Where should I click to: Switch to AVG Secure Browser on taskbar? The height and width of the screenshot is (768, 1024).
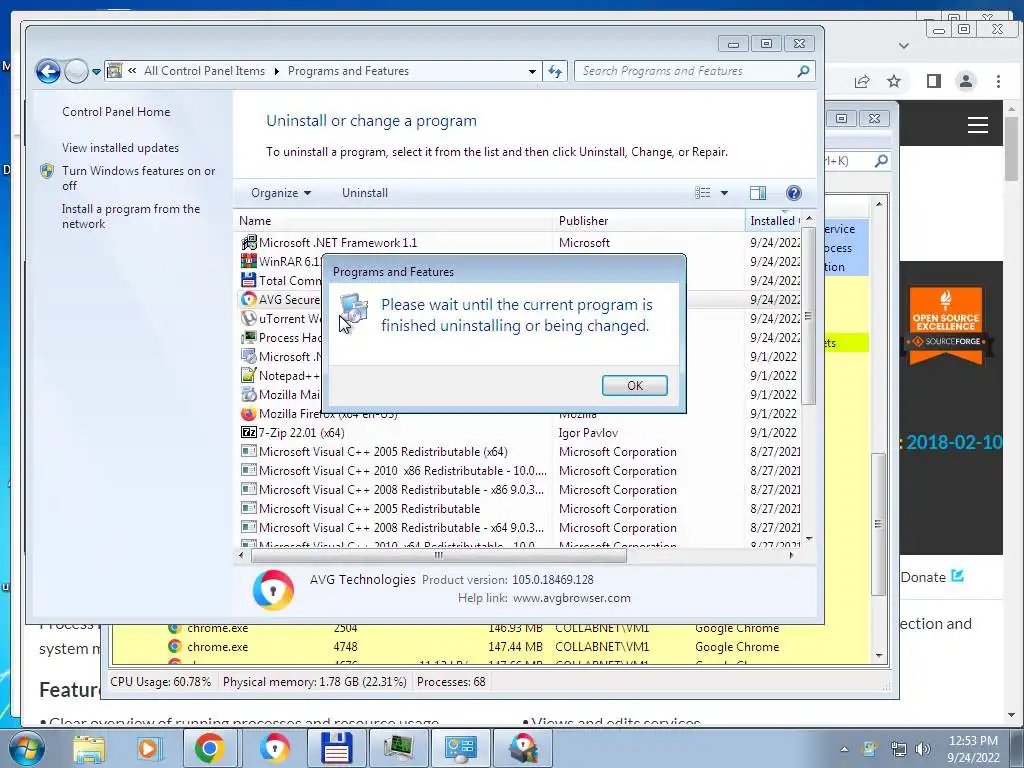[275, 748]
